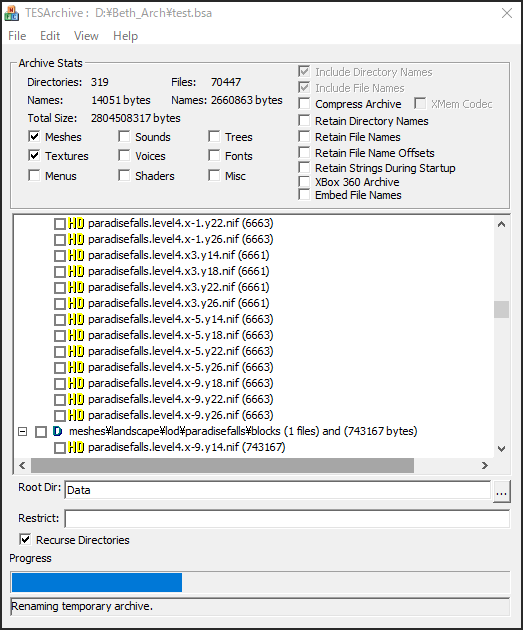
Task: Select file paradisefalls.level4.x-9.y22.nif (6663)
Action: (x=180, y=399)
